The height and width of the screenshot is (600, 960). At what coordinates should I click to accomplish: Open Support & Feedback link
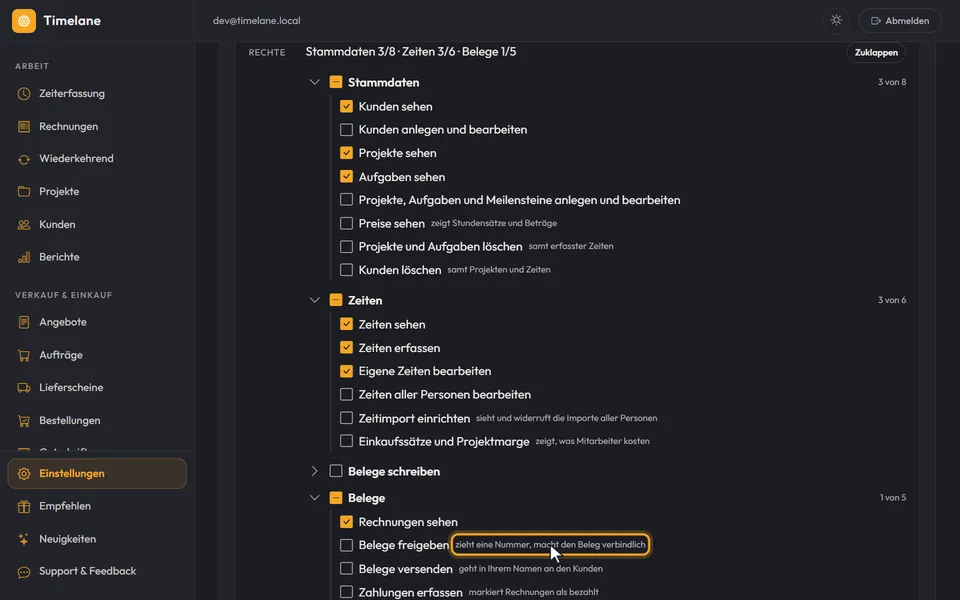point(97,572)
